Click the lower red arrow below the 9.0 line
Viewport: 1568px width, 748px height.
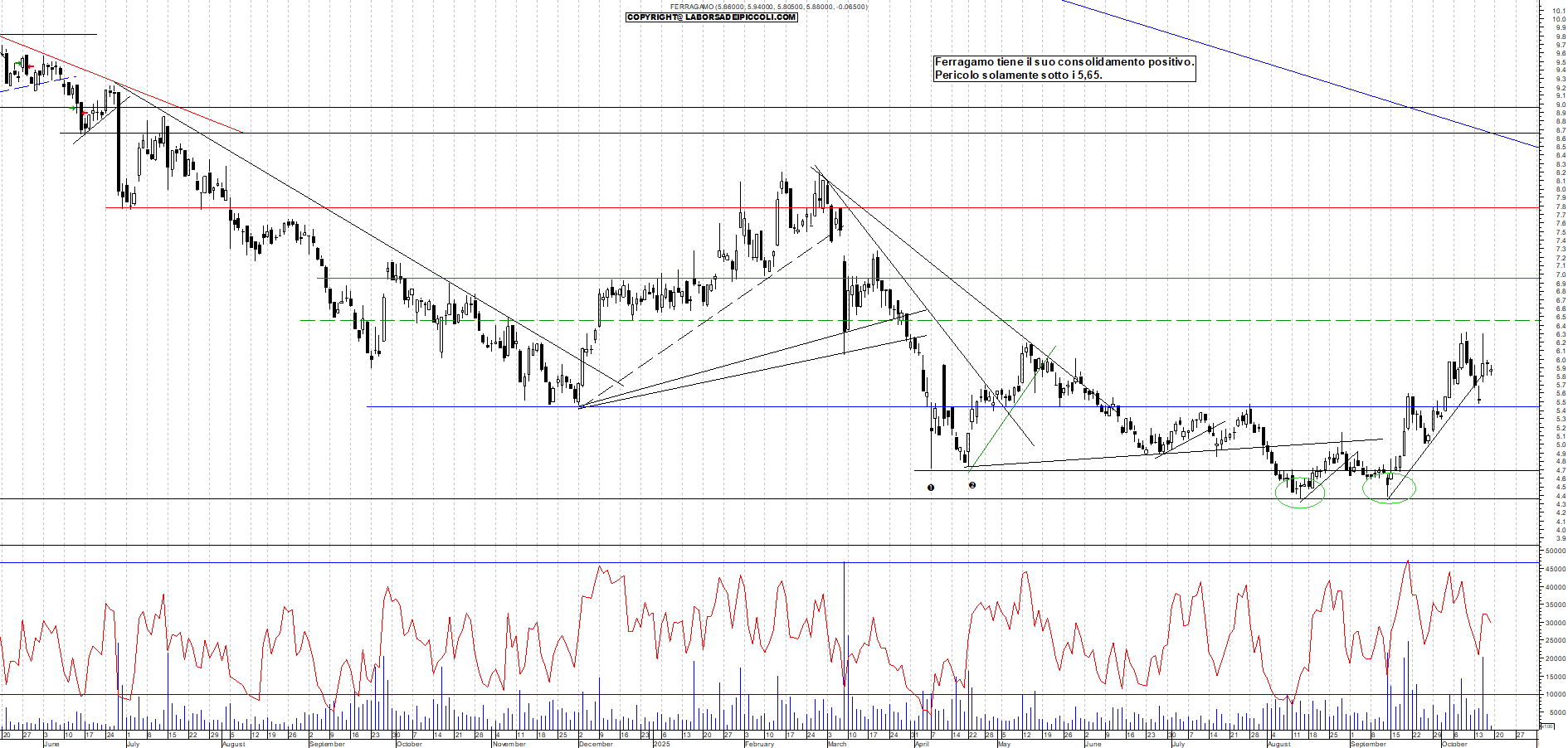(84, 113)
